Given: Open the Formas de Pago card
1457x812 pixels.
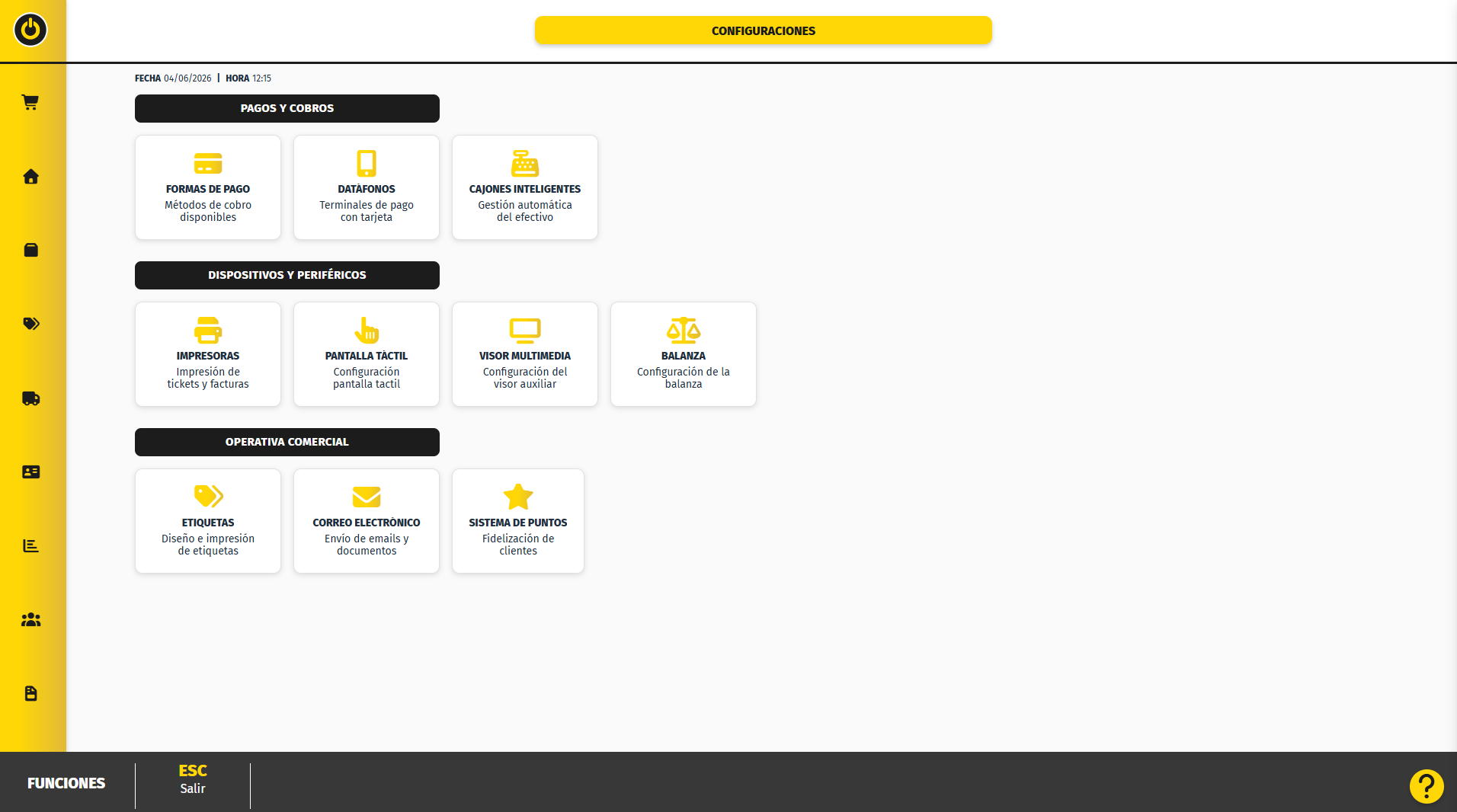Looking at the screenshot, I should [x=208, y=187].
